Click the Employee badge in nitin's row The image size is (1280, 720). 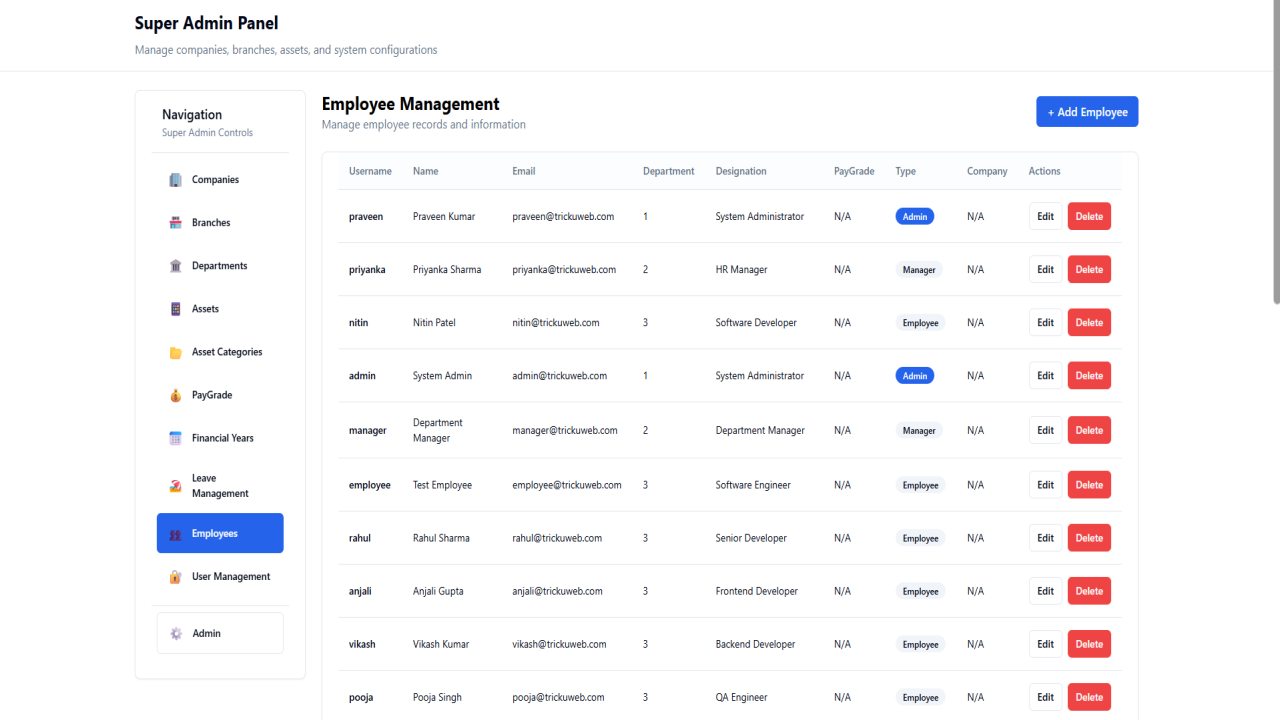click(920, 323)
